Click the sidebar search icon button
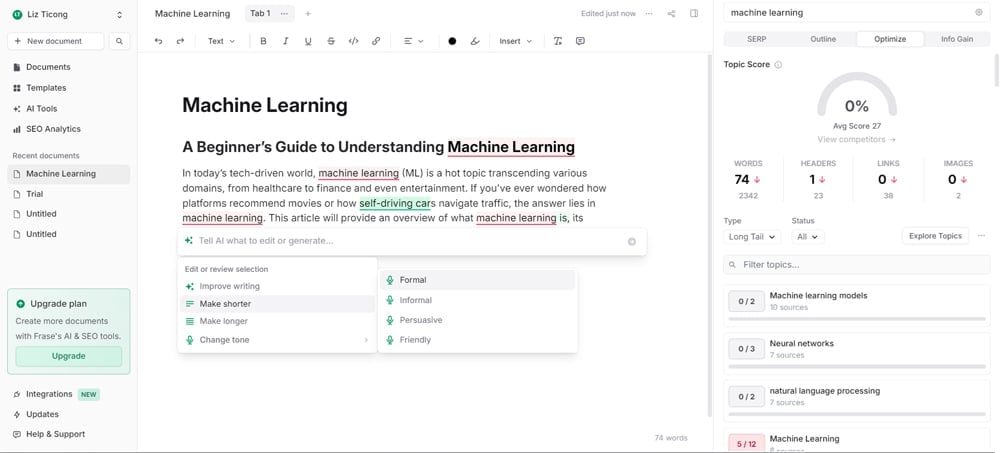Screen dimensions: 1000x453 tap(119, 41)
